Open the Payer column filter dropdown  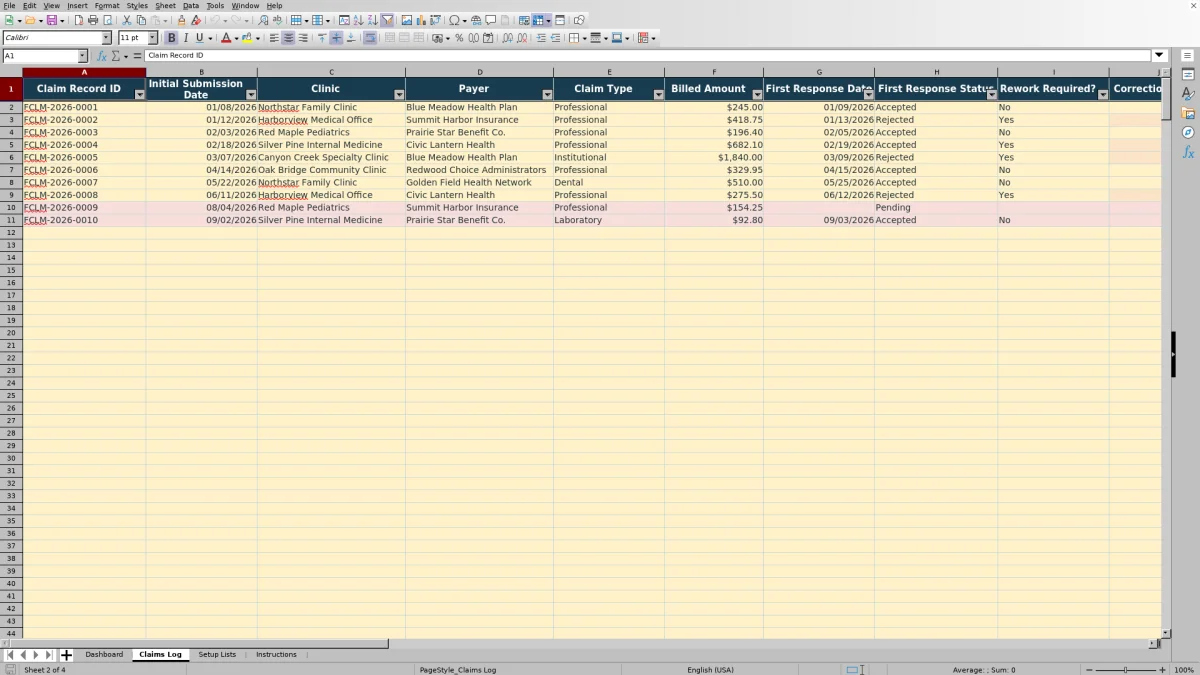click(547, 94)
